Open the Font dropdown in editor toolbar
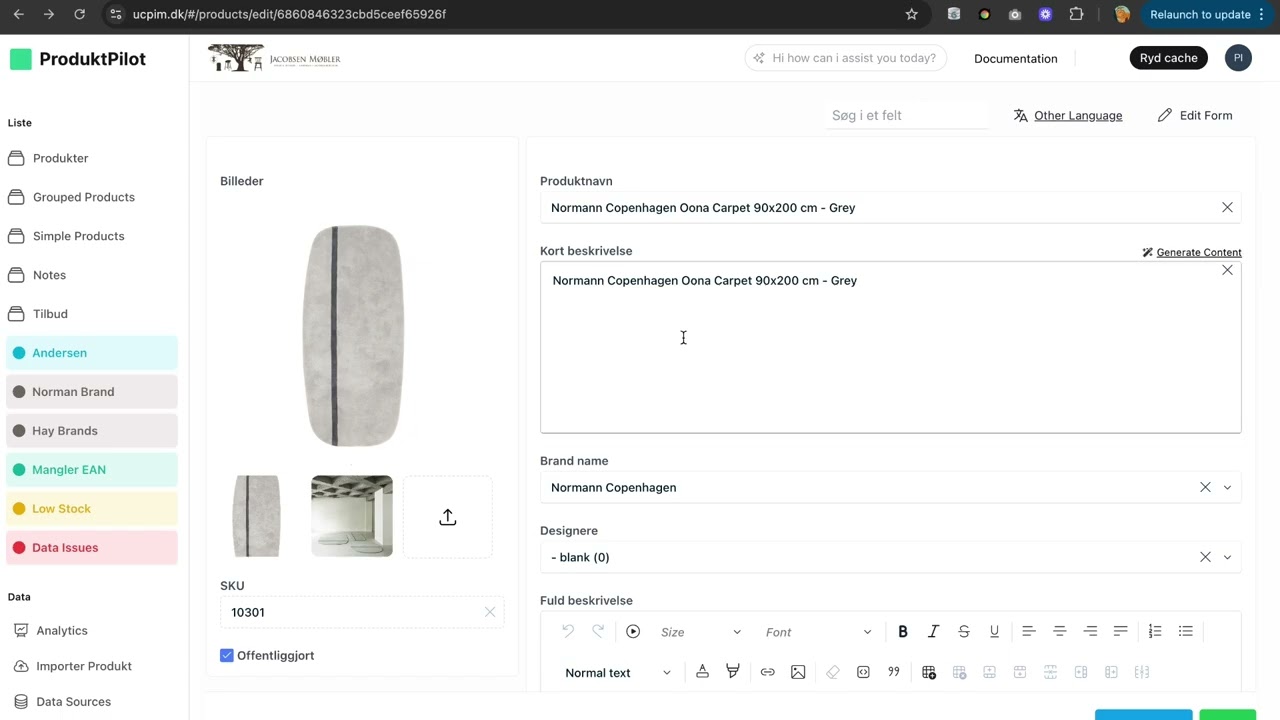The image size is (1280, 720). (818, 632)
